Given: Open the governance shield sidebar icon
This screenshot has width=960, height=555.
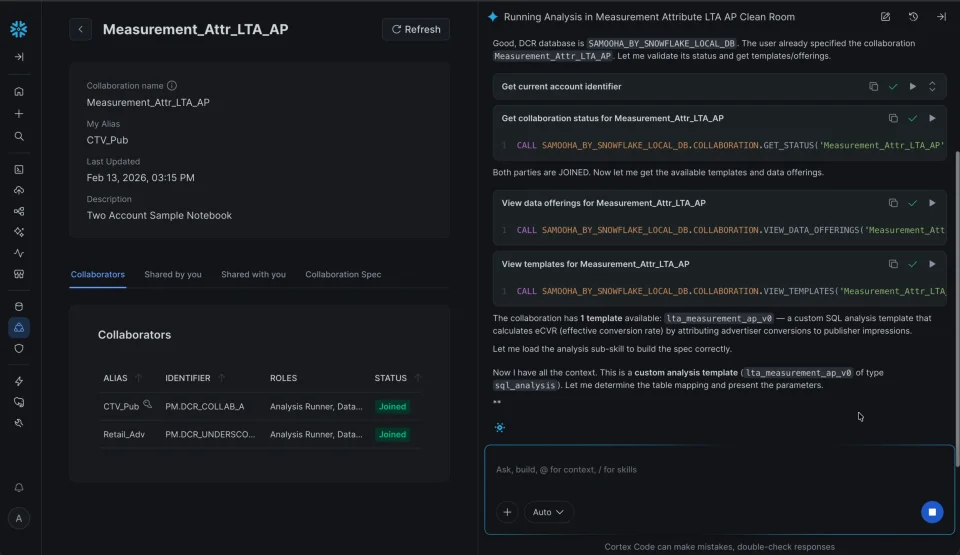Looking at the screenshot, I should tap(19, 349).
